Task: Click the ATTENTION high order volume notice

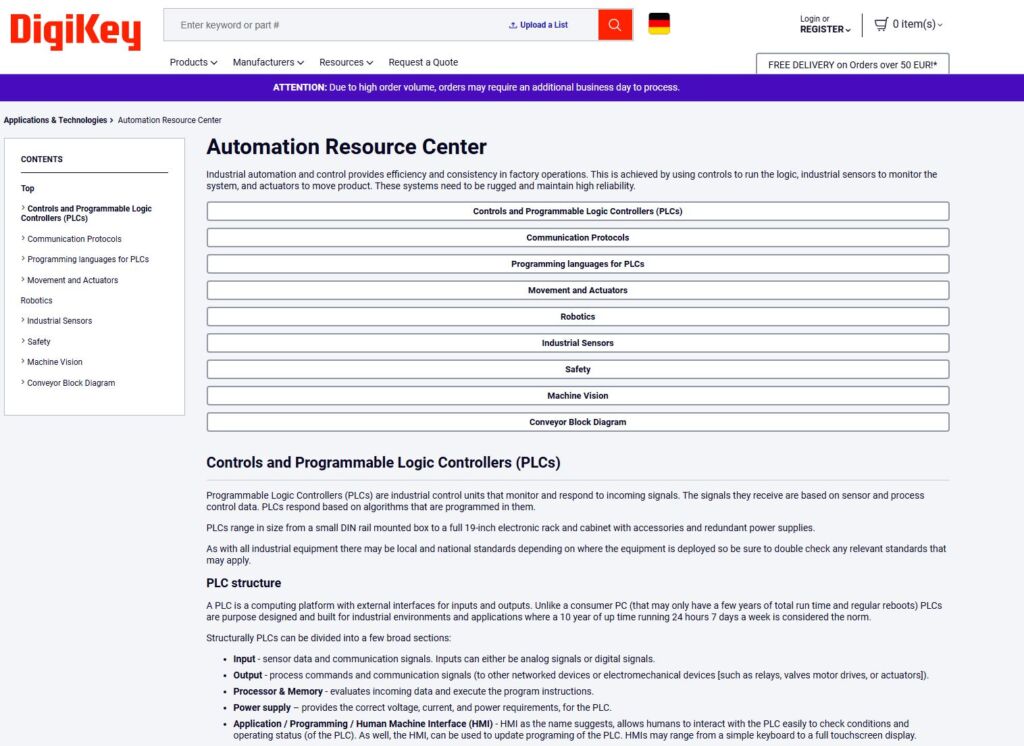Action: 476,88
